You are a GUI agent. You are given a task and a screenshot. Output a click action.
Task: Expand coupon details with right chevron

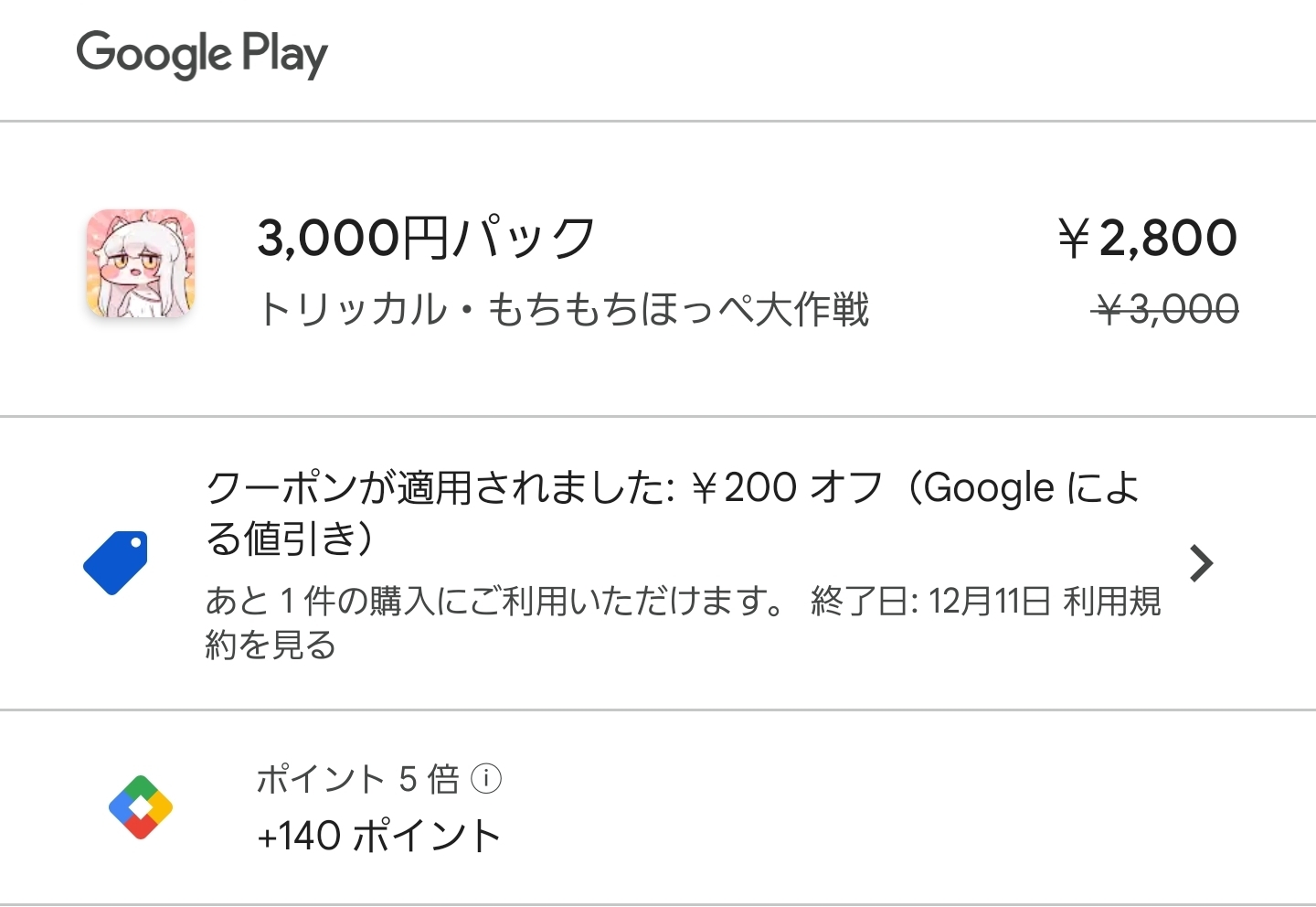(x=1202, y=563)
